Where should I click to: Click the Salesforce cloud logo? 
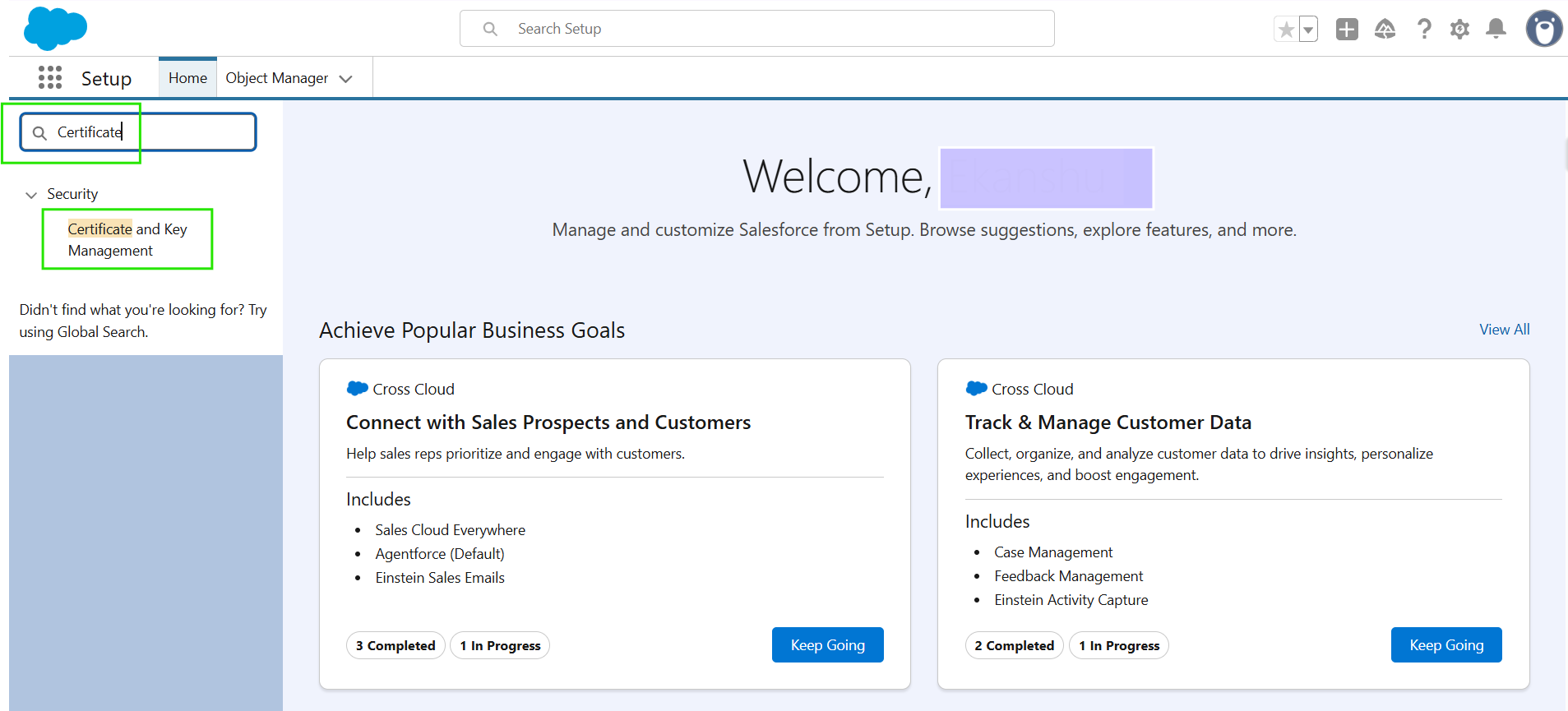tap(55, 29)
